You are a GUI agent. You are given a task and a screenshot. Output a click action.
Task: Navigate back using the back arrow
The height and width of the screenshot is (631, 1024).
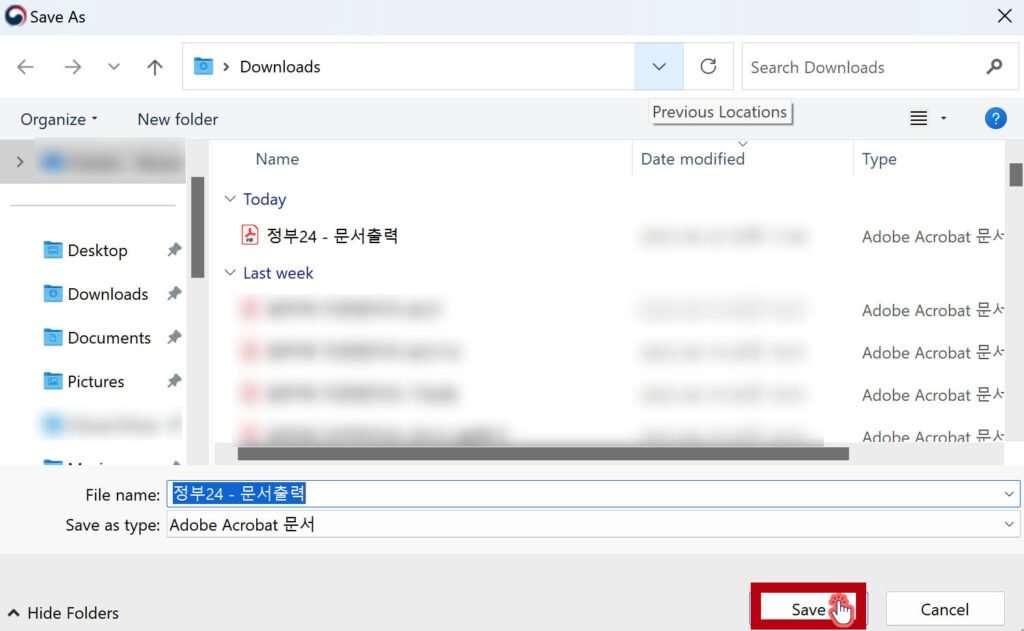pyautogui.click(x=24, y=66)
